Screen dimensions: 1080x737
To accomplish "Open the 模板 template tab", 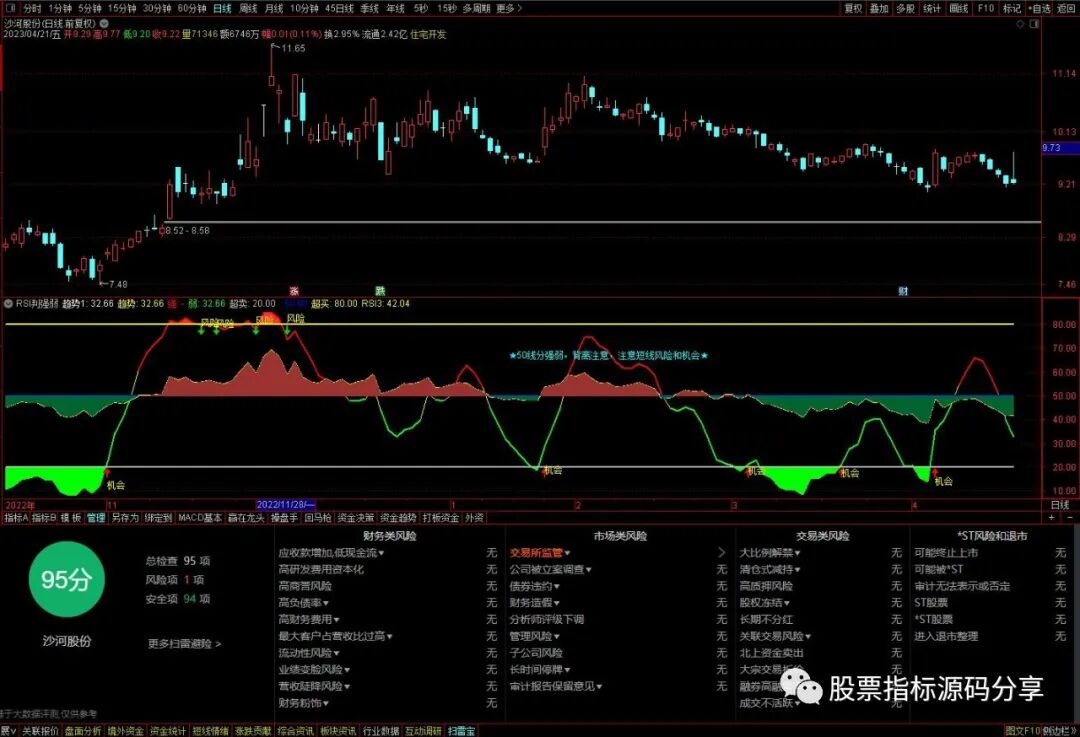I will [72, 517].
